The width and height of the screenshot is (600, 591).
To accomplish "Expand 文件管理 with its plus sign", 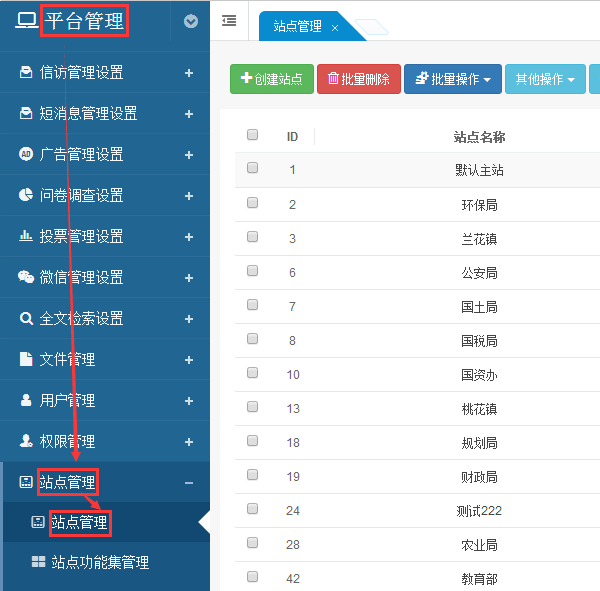I will pyautogui.click(x=189, y=359).
